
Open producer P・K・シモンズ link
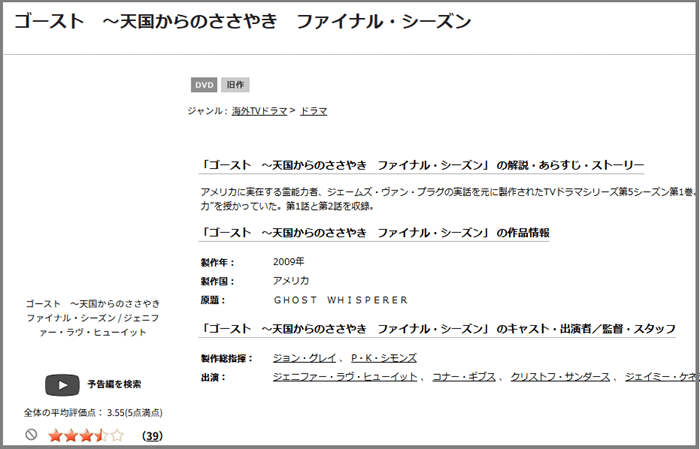(x=384, y=358)
